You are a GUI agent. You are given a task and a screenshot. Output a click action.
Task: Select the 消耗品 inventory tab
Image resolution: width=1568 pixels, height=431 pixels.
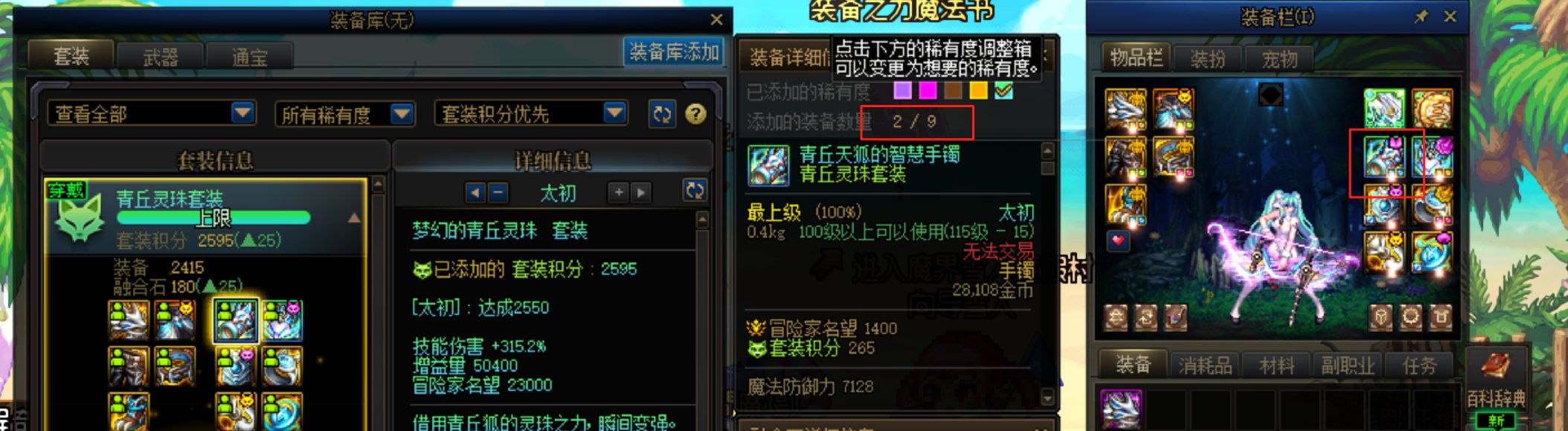click(1205, 365)
